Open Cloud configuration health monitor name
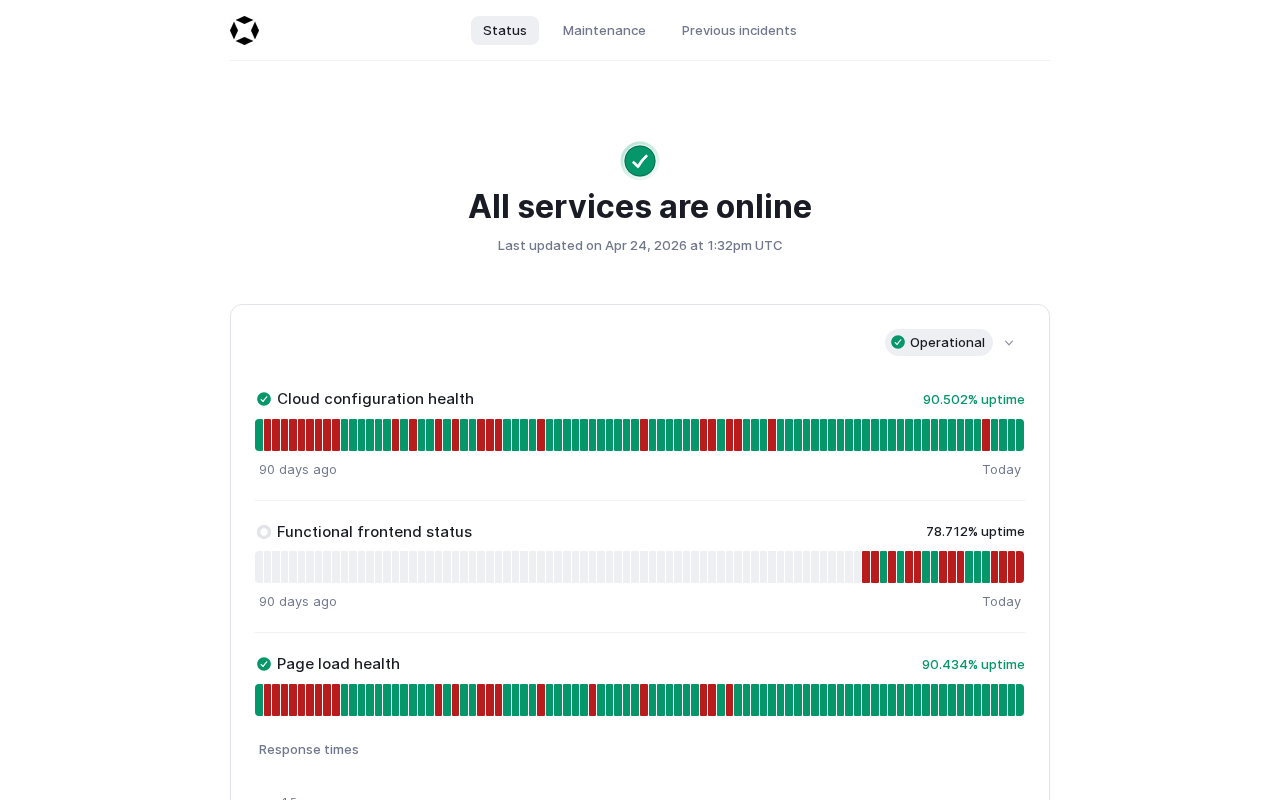 point(375,399)
